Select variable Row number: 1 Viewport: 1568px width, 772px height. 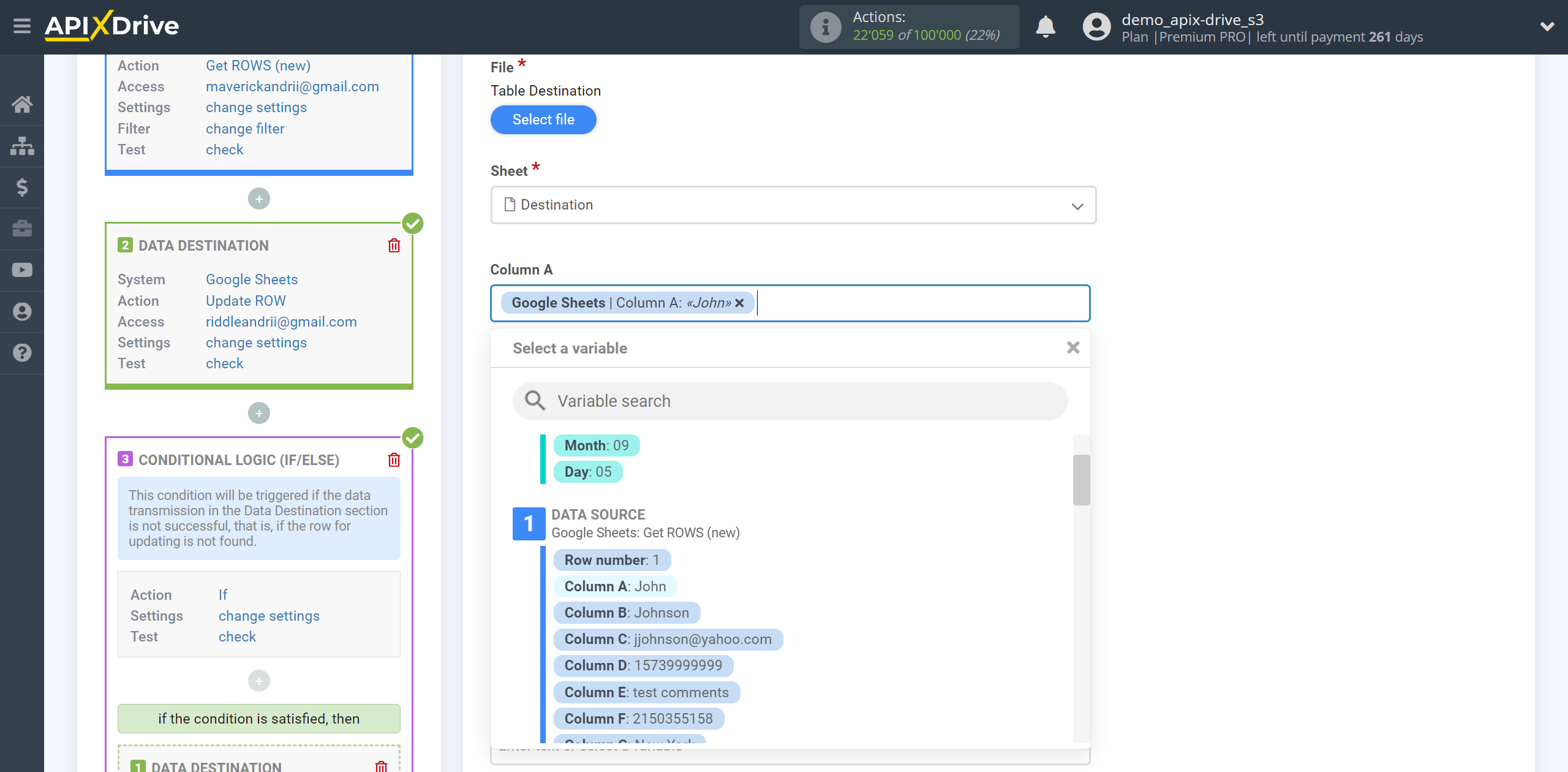612,560
